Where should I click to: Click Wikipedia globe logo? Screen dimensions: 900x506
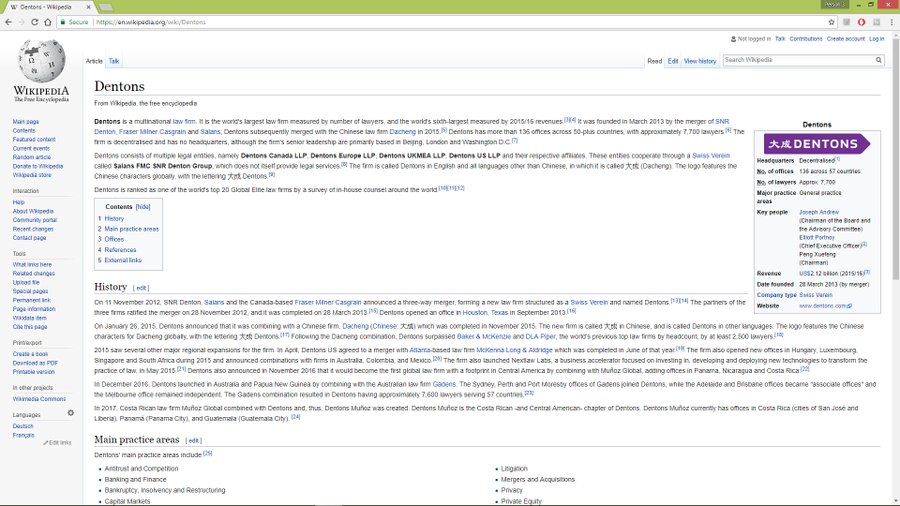click(41, 61)
